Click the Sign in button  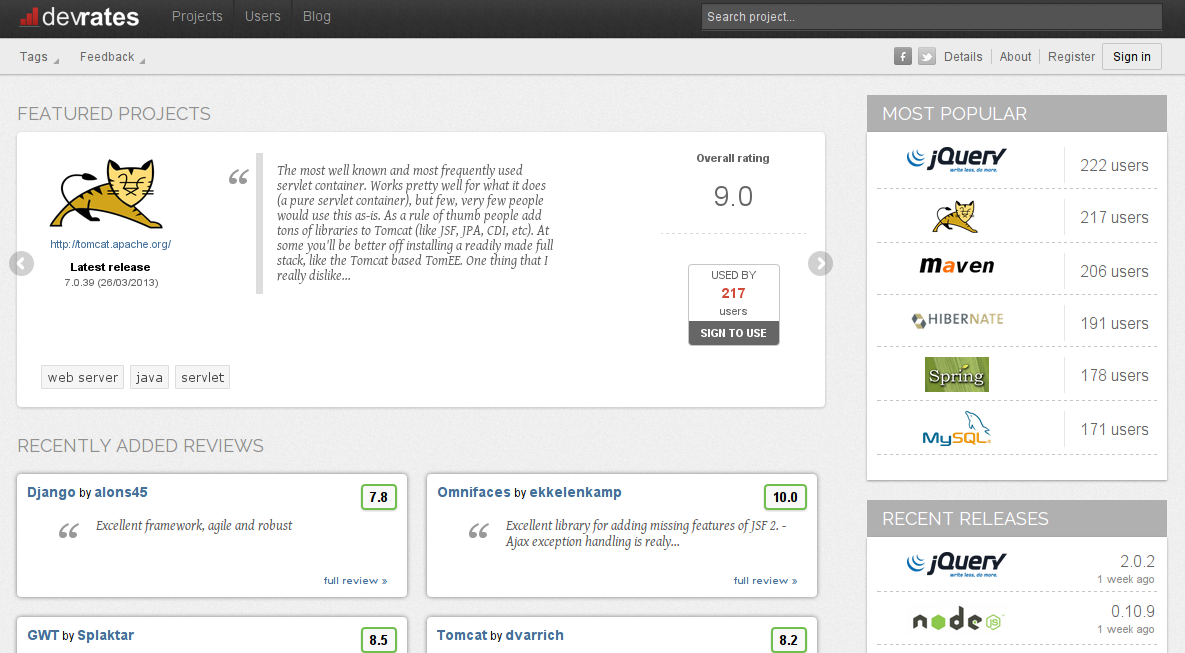pyautogui.click(x=1131, y=57)
